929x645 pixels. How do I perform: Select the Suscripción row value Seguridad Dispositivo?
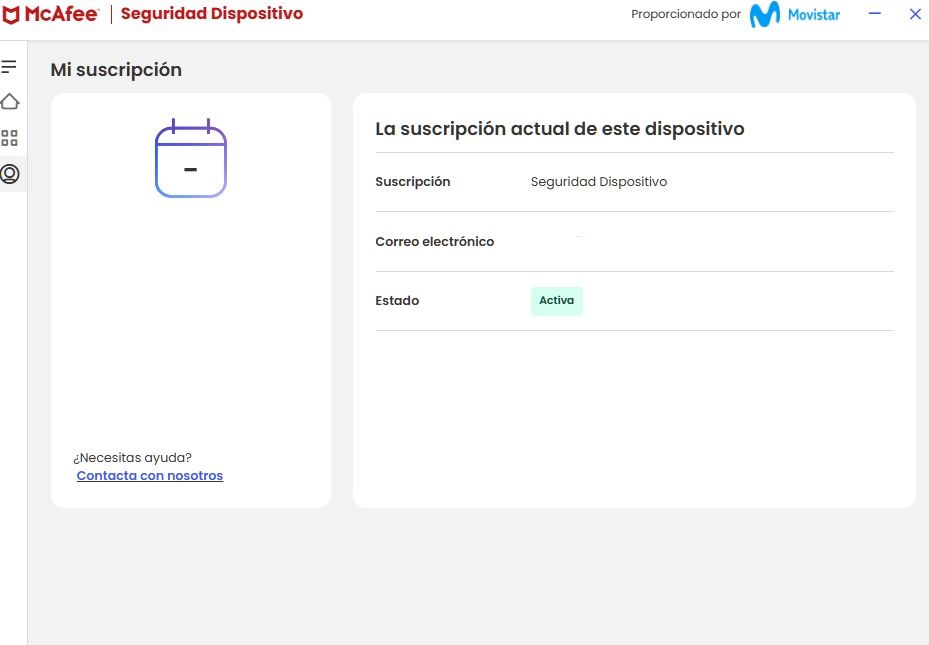(x=598, y=181)
